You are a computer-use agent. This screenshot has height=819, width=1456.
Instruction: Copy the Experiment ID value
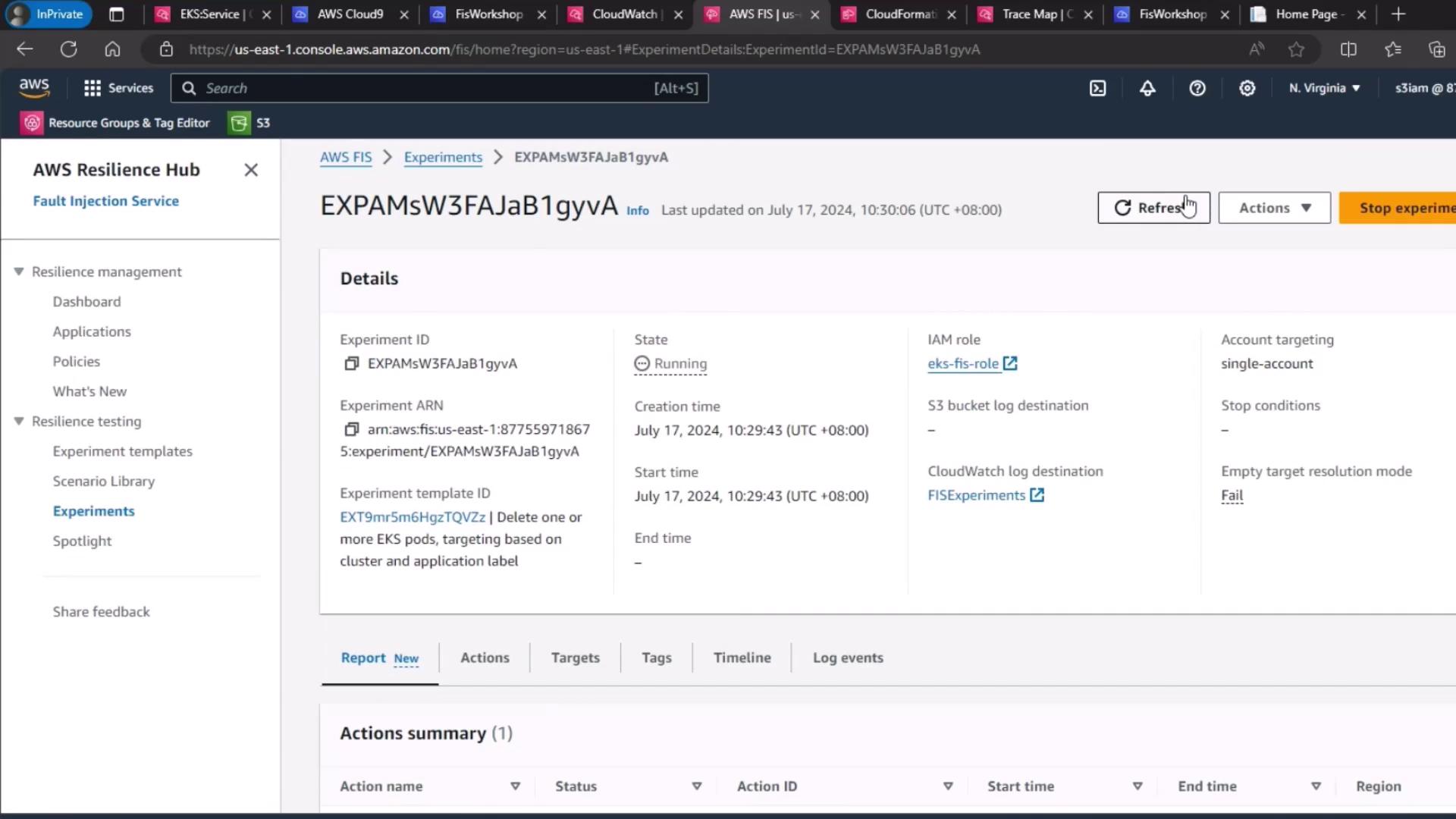point(351,364)
